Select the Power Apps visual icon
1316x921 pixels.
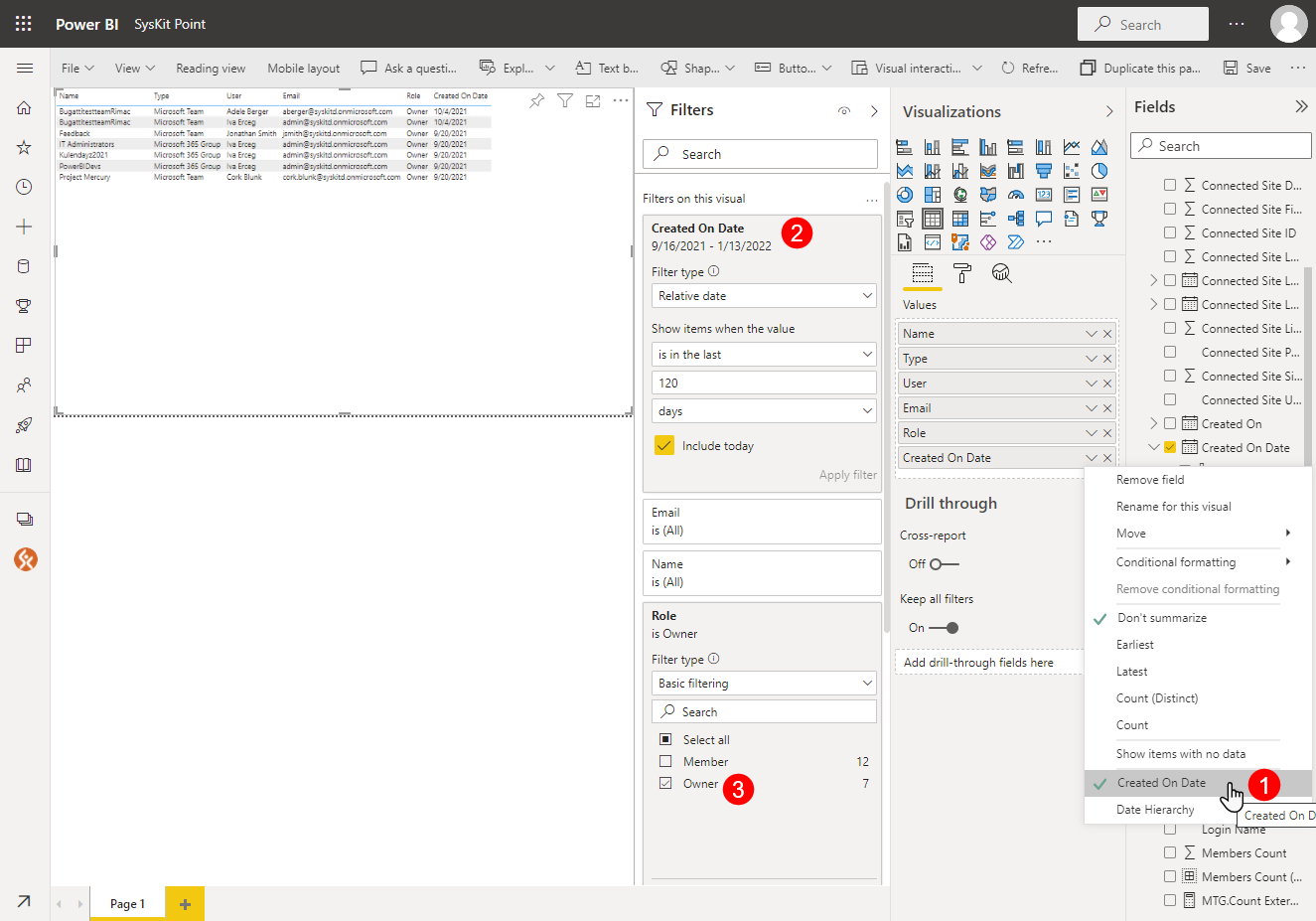pyautogui.click(x=988, y=242)
